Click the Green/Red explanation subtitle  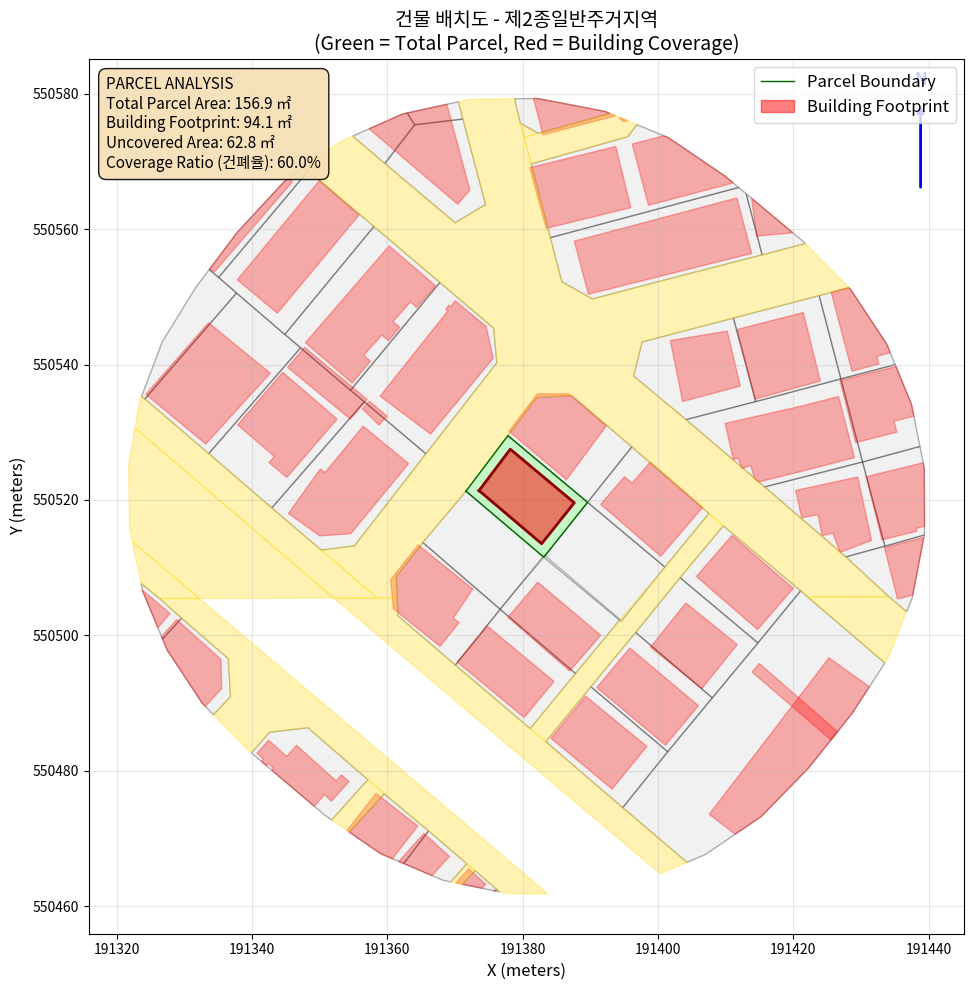coord(526,43)
